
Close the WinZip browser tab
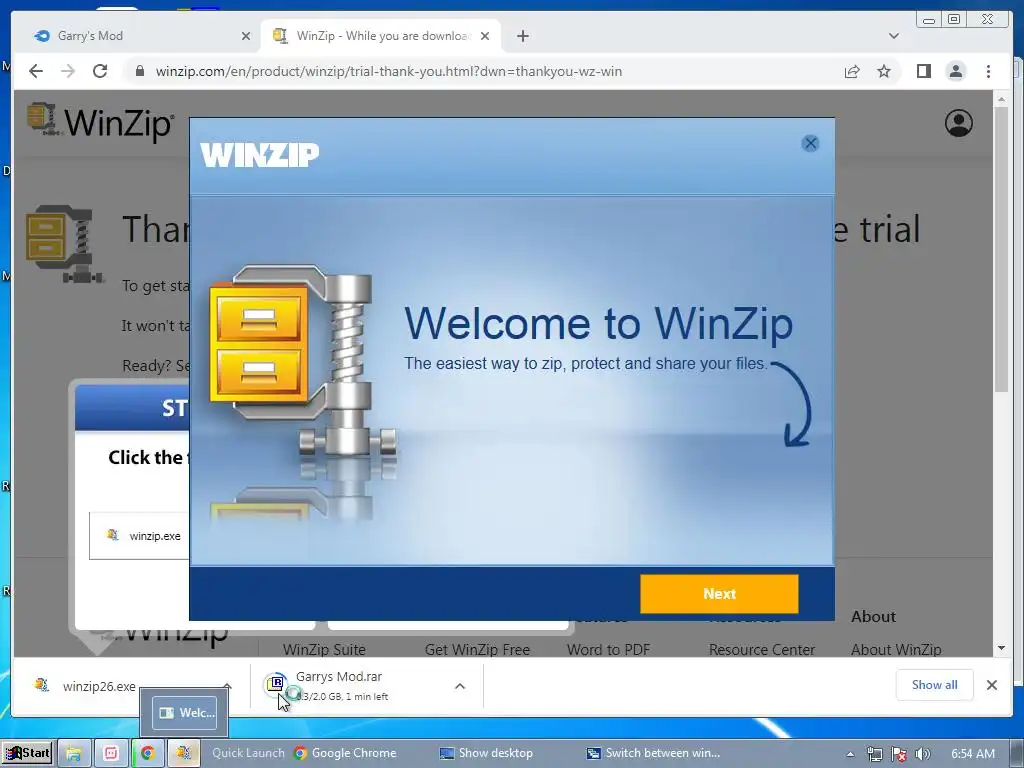click(485, 36)
